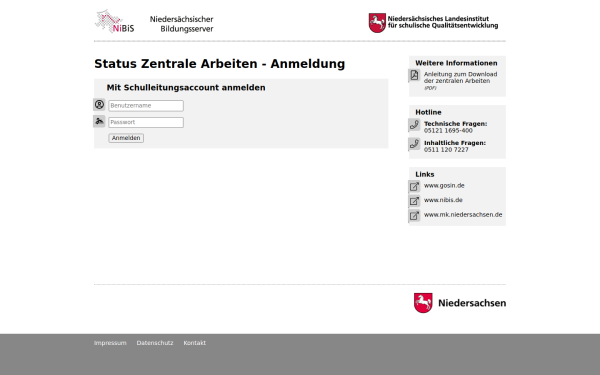
Task: Click the Anmelden button
Action: click(x=126, y=138)
